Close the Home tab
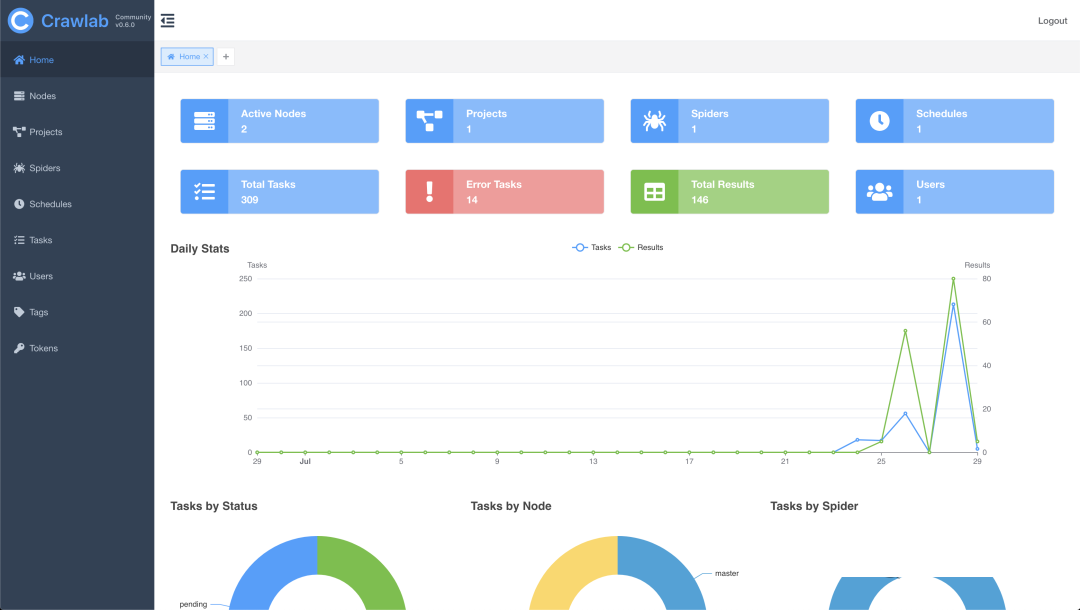Image resolution: width=1080 pixels, height=610 pixels. [206, 57]
